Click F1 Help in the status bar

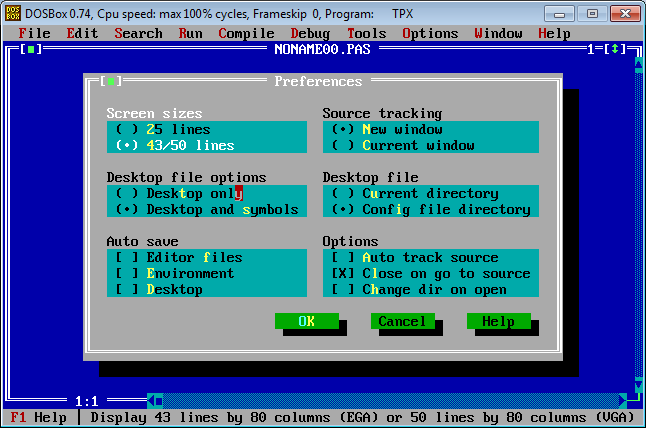[x=38, y=417]
